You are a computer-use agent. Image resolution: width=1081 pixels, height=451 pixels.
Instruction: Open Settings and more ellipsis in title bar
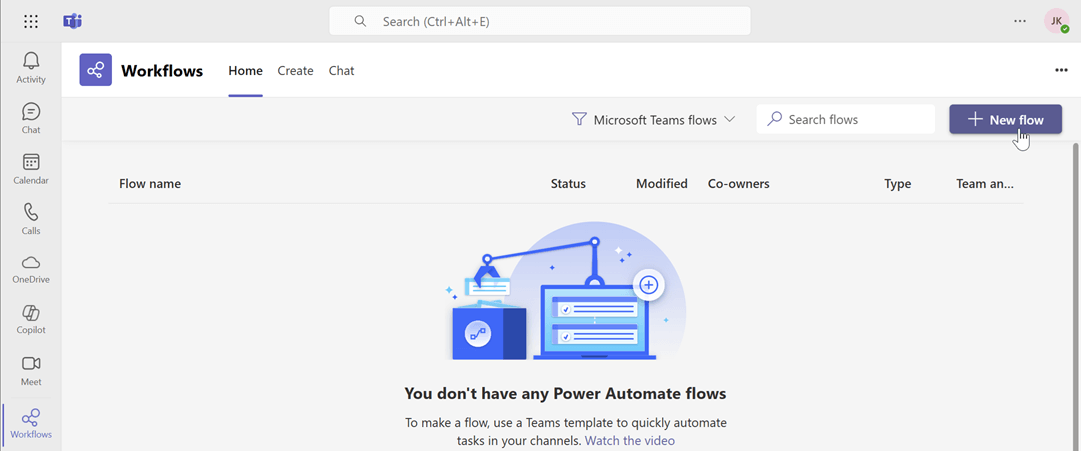click(1020, 21)
